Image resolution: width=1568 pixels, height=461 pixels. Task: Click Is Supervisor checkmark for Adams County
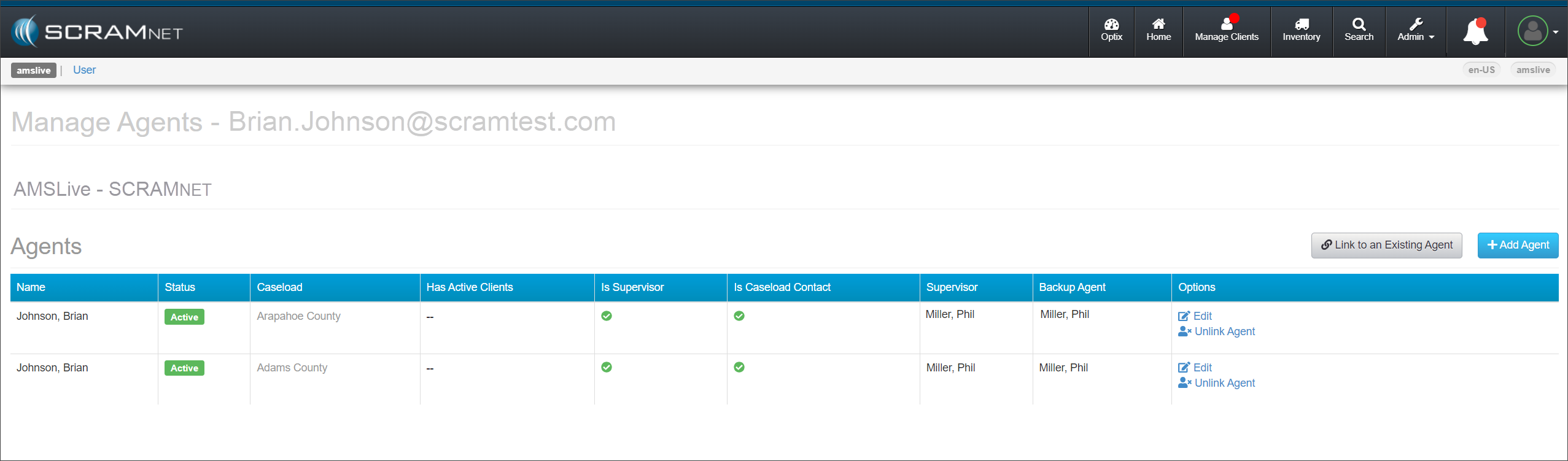[x=607, y=367]
